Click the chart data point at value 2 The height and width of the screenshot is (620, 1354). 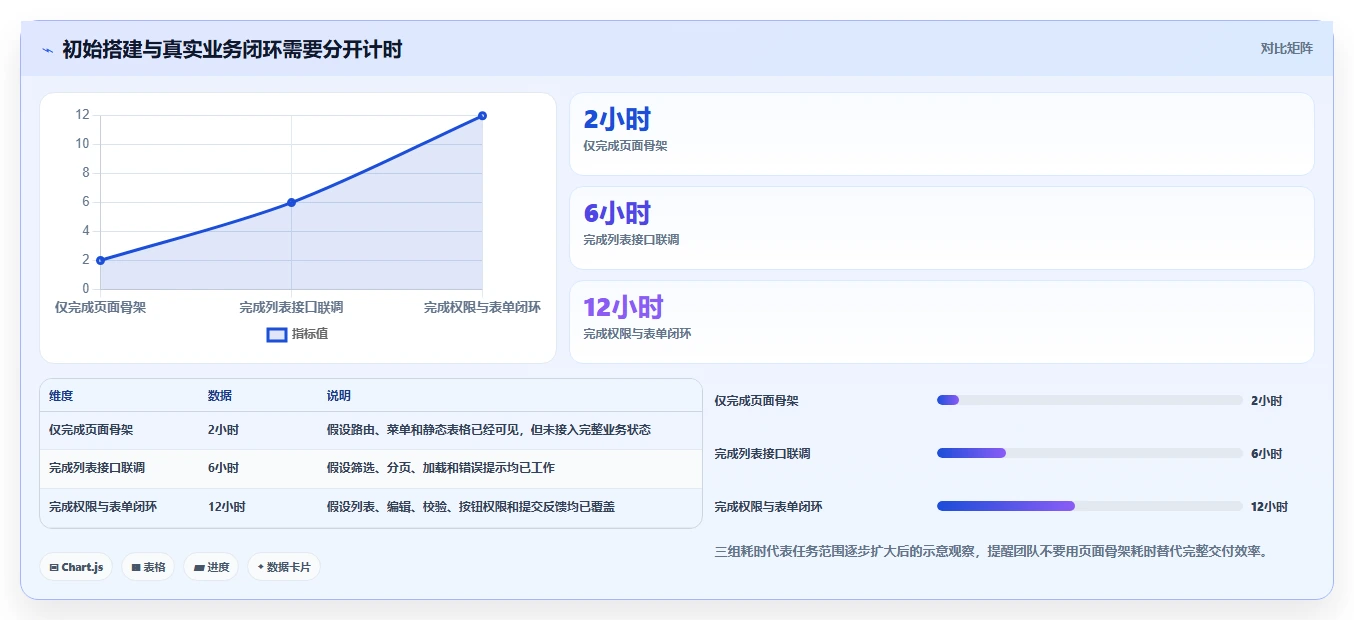(100, 260)
